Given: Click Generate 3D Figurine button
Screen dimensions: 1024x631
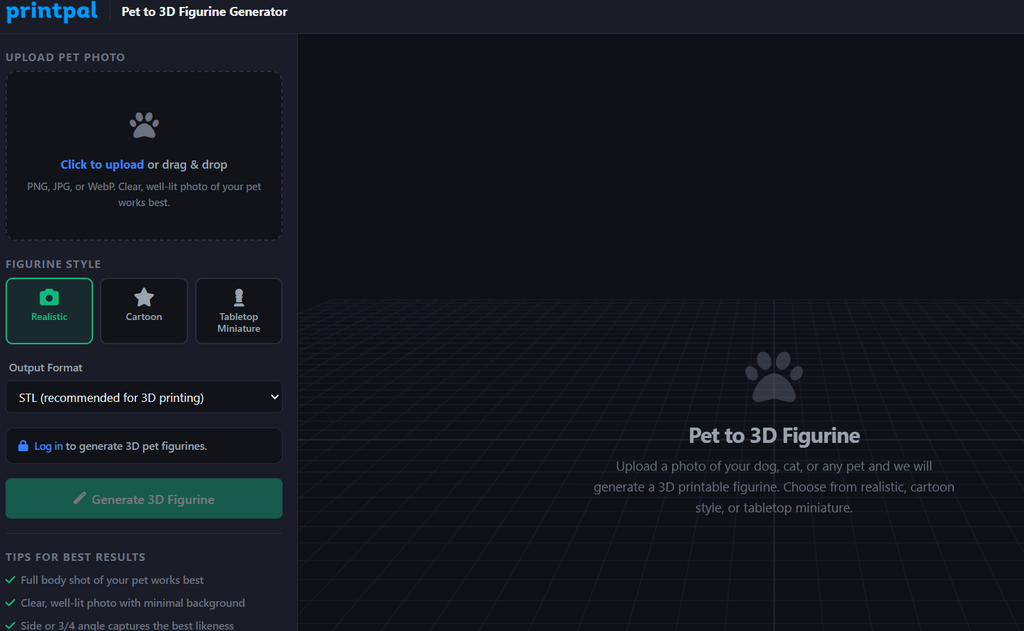Looking at the screenshot, I should [144, 498].
